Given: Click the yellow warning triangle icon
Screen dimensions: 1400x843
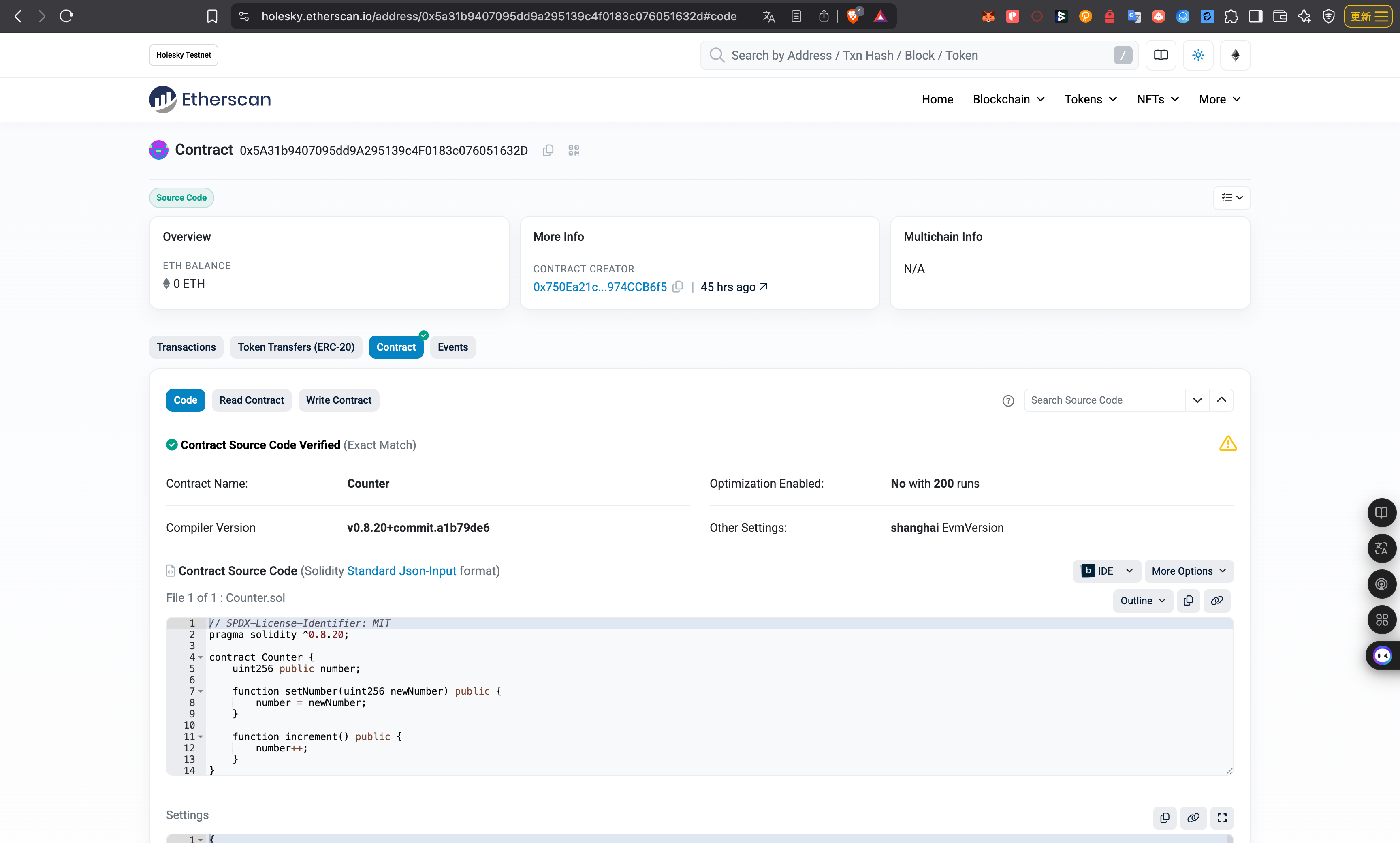Looking at the screenshot, I should pos(1228,444).
